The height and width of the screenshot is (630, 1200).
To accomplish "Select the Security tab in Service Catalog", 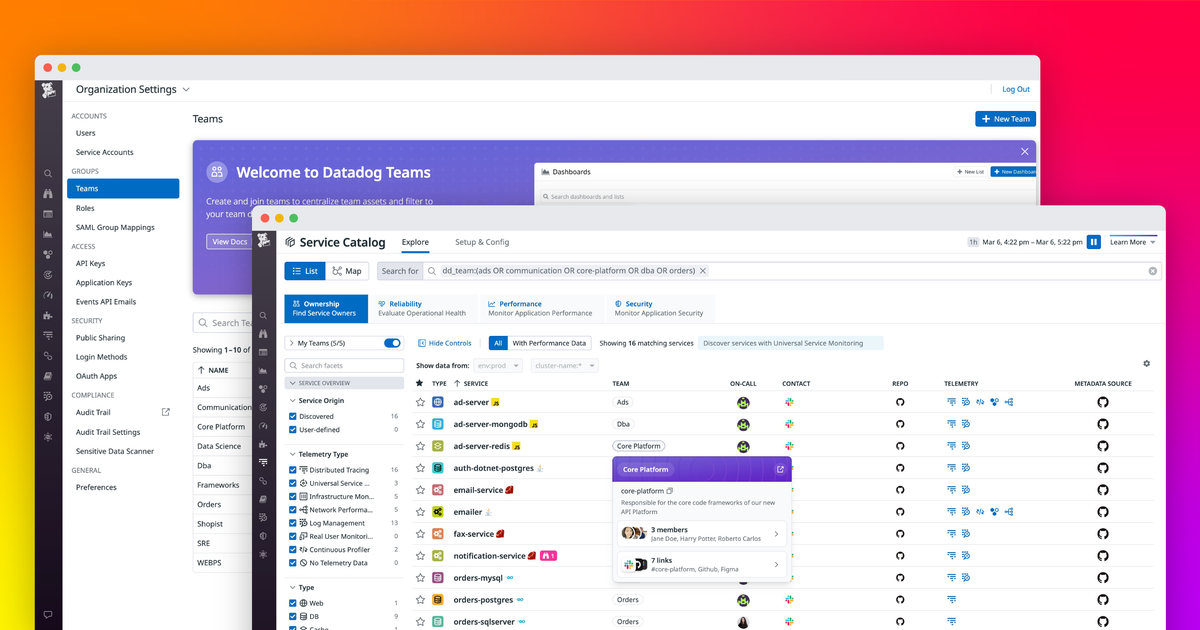I will coord(659,308).
